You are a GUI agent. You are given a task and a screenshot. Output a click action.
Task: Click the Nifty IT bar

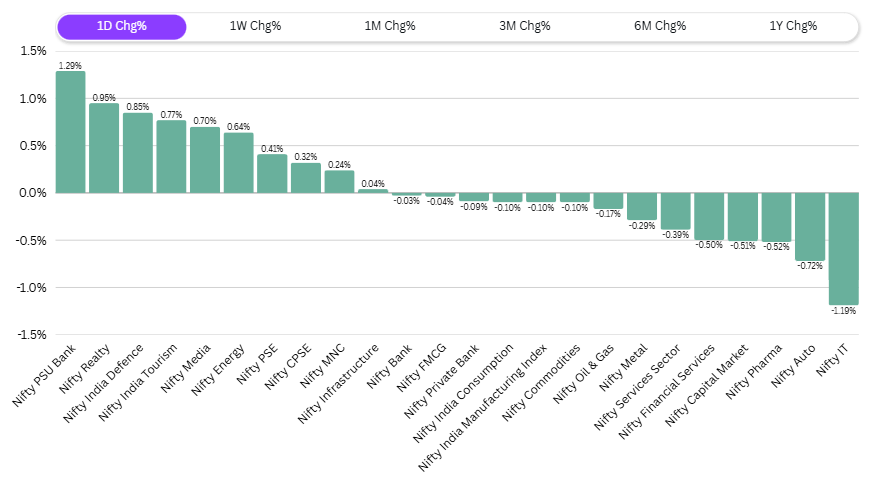(x=844, y=249)
